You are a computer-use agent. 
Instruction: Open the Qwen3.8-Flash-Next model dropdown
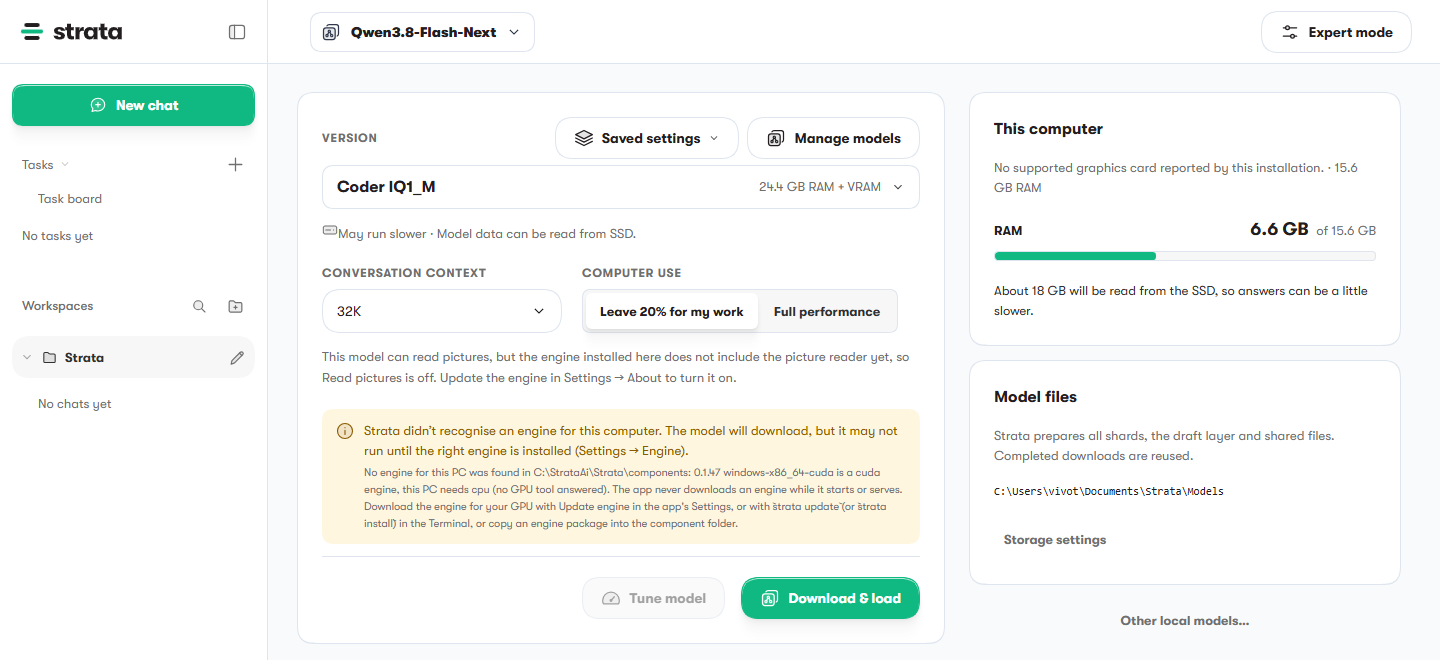[x=422, y=32]
